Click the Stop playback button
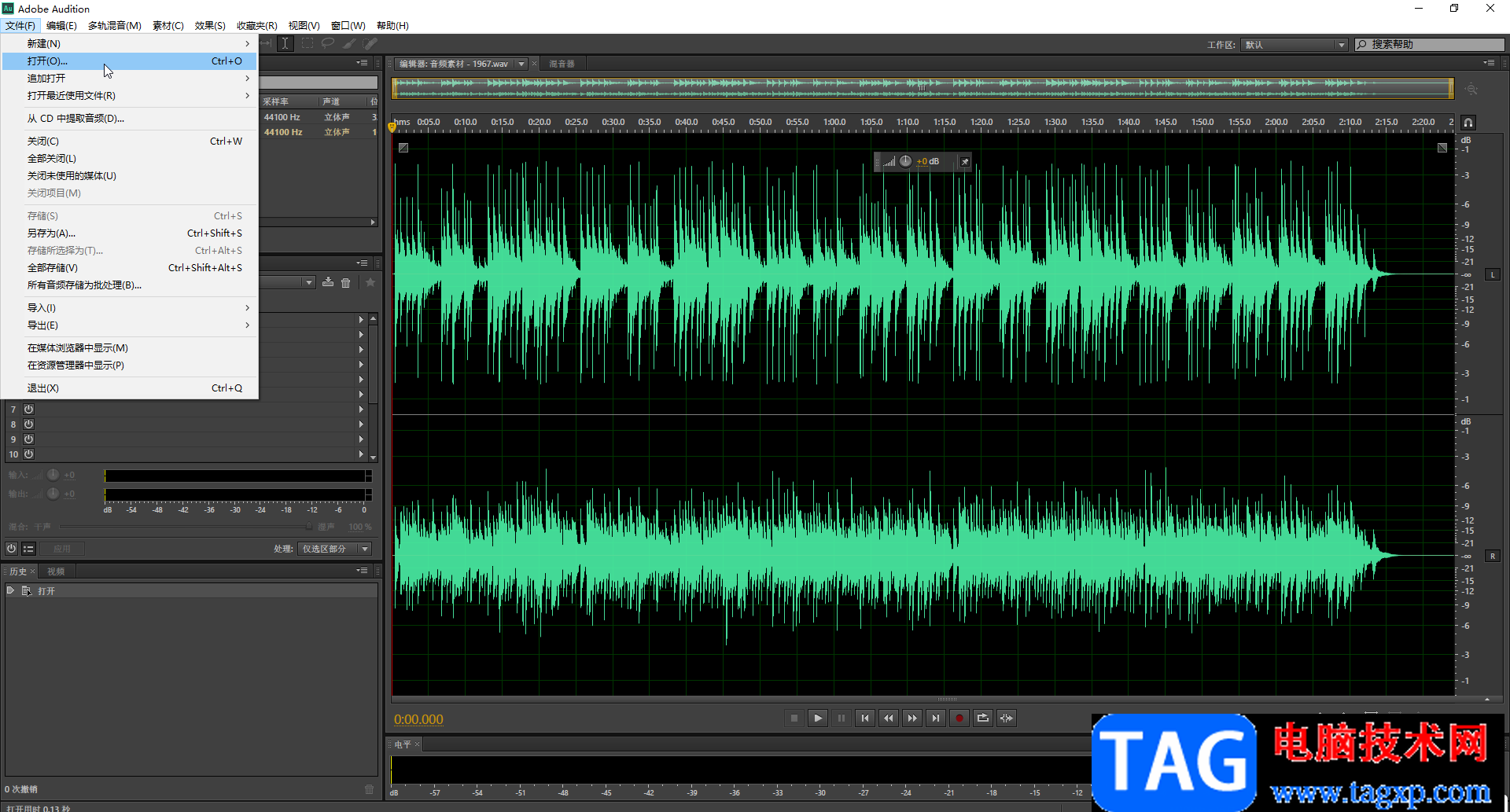 794,718
